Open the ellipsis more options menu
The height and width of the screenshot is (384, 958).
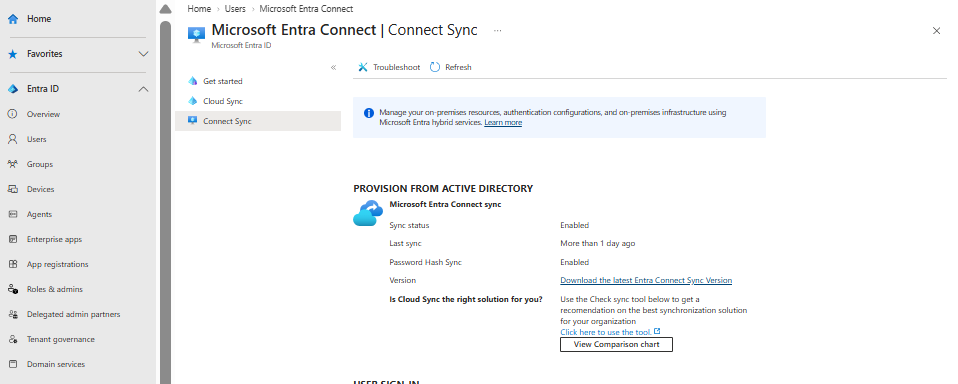coord(497,30)
